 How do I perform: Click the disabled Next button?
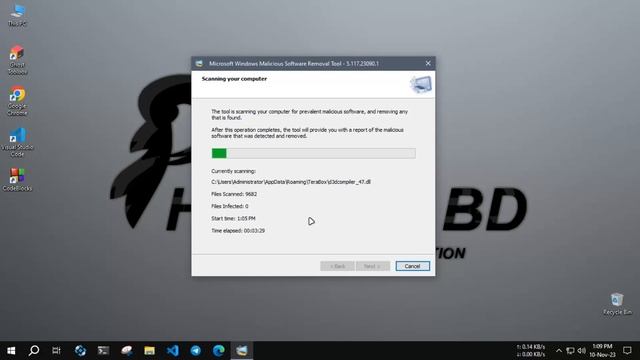(x=373, y=266)
